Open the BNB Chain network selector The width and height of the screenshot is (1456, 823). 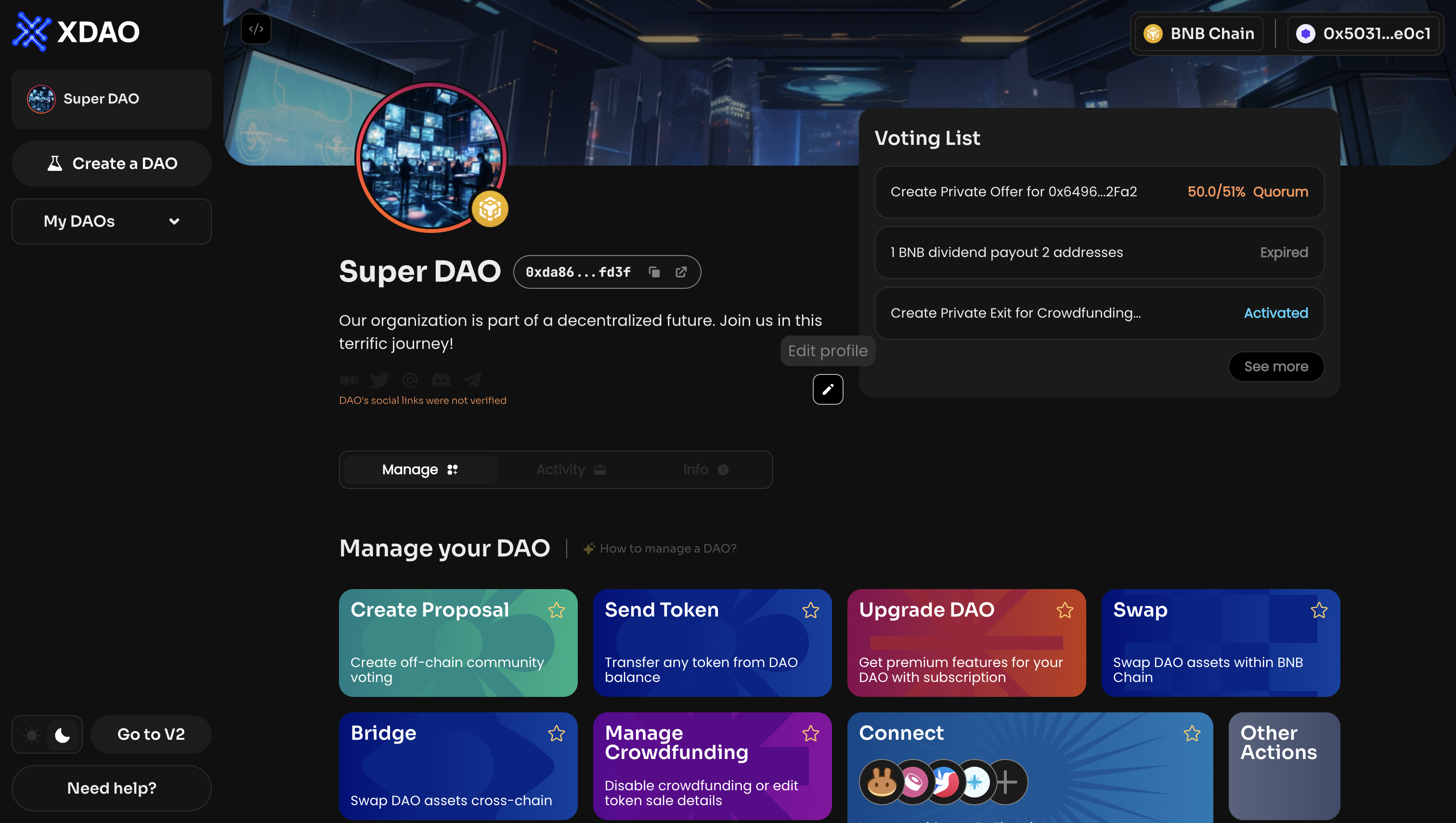point(1199,34)
